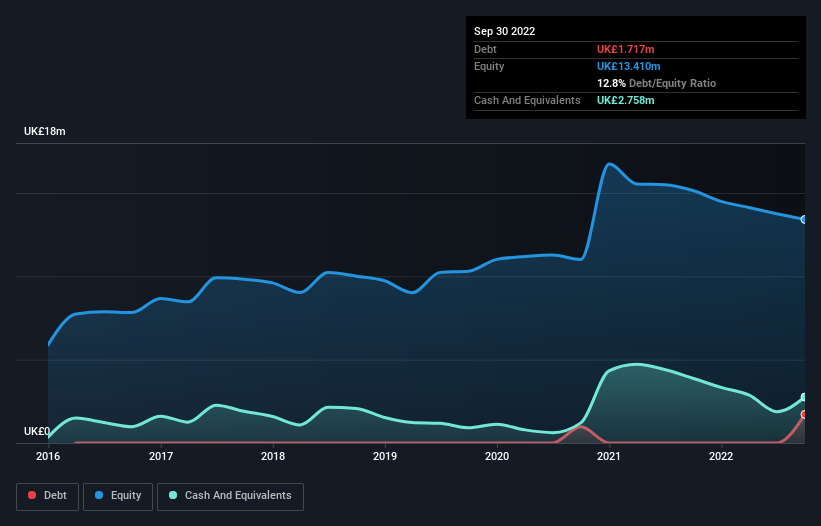This screenshot has height=526, width=821.
Task: Toggle the Debt series legend button
Action: click(x=48, y=496)
